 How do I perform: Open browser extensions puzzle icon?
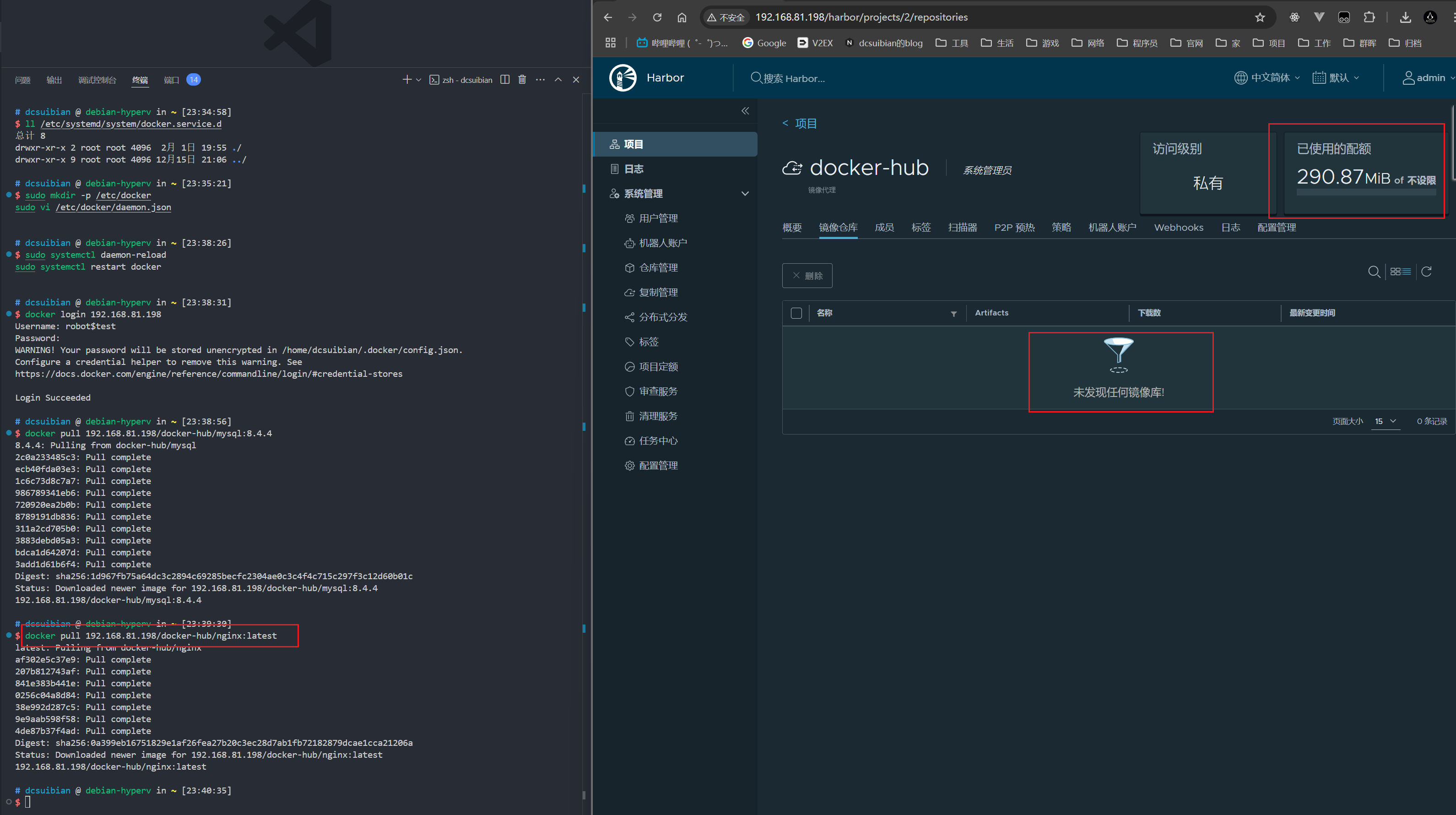[x=1369, y=17]
